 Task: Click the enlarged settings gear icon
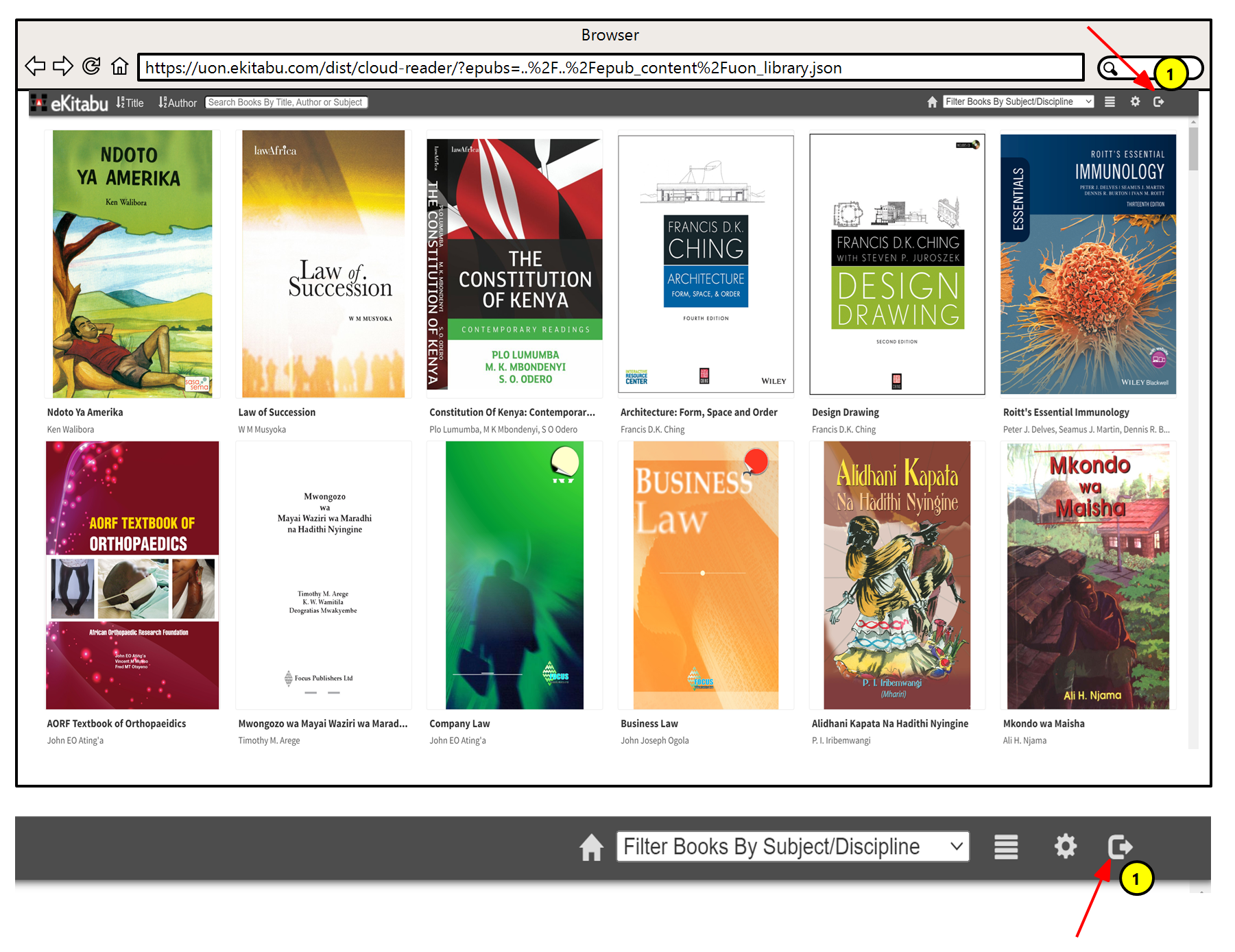[x=1065, y=846]
